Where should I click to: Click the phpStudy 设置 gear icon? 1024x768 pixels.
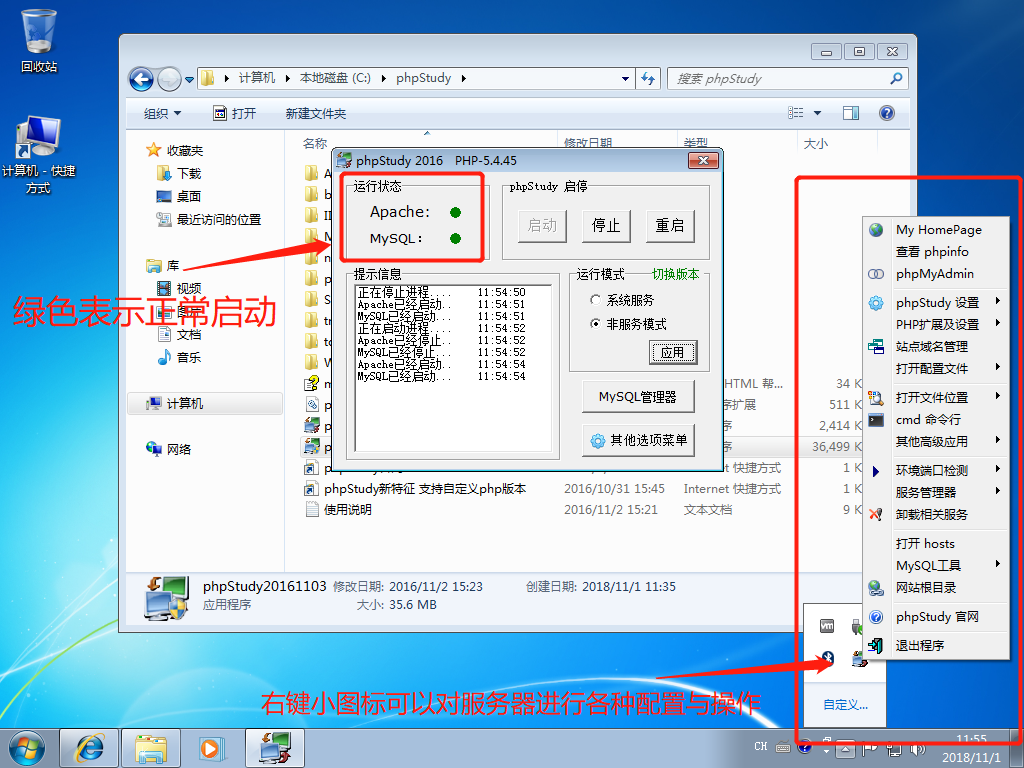point(876,303)
